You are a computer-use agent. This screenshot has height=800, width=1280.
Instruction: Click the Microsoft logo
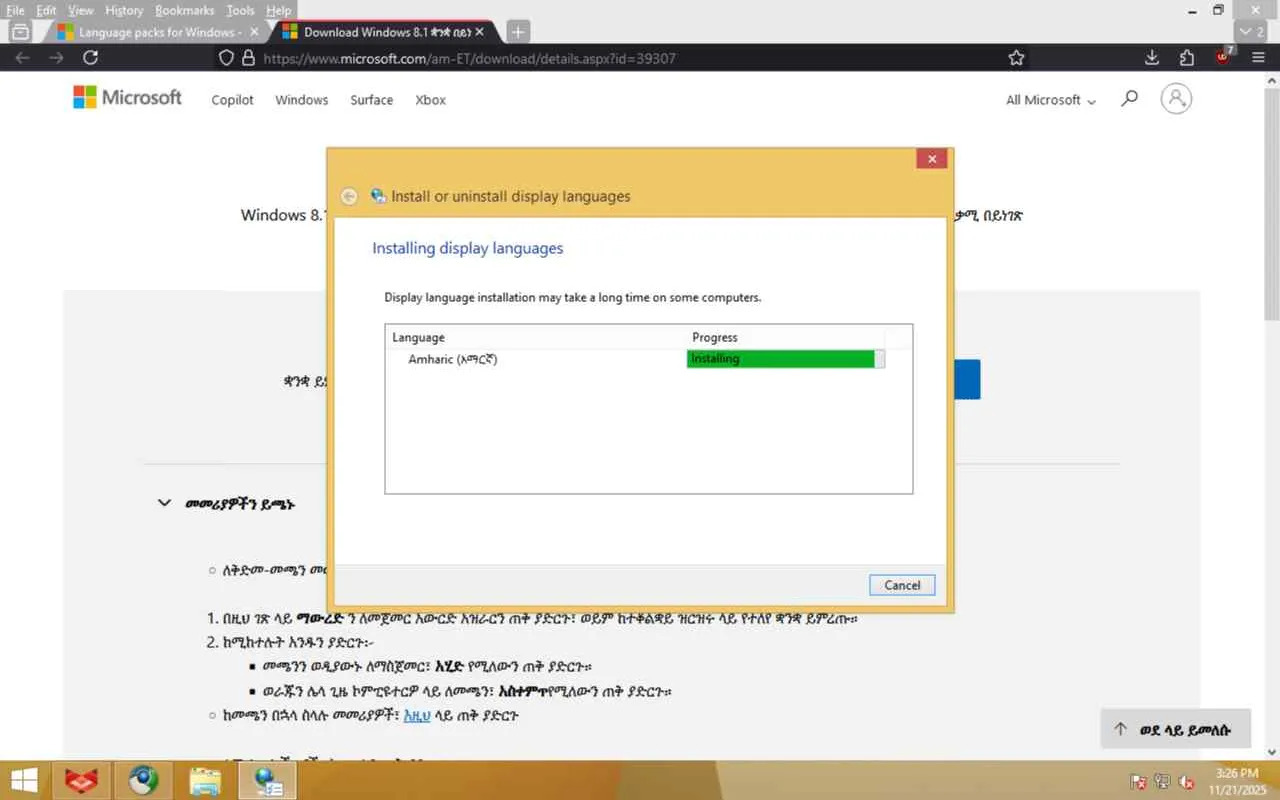[127, 98]
